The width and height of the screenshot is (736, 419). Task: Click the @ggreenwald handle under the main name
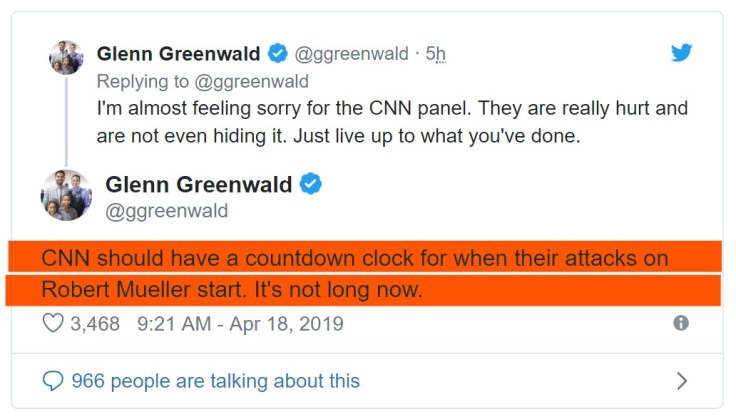tap(166, 211)
